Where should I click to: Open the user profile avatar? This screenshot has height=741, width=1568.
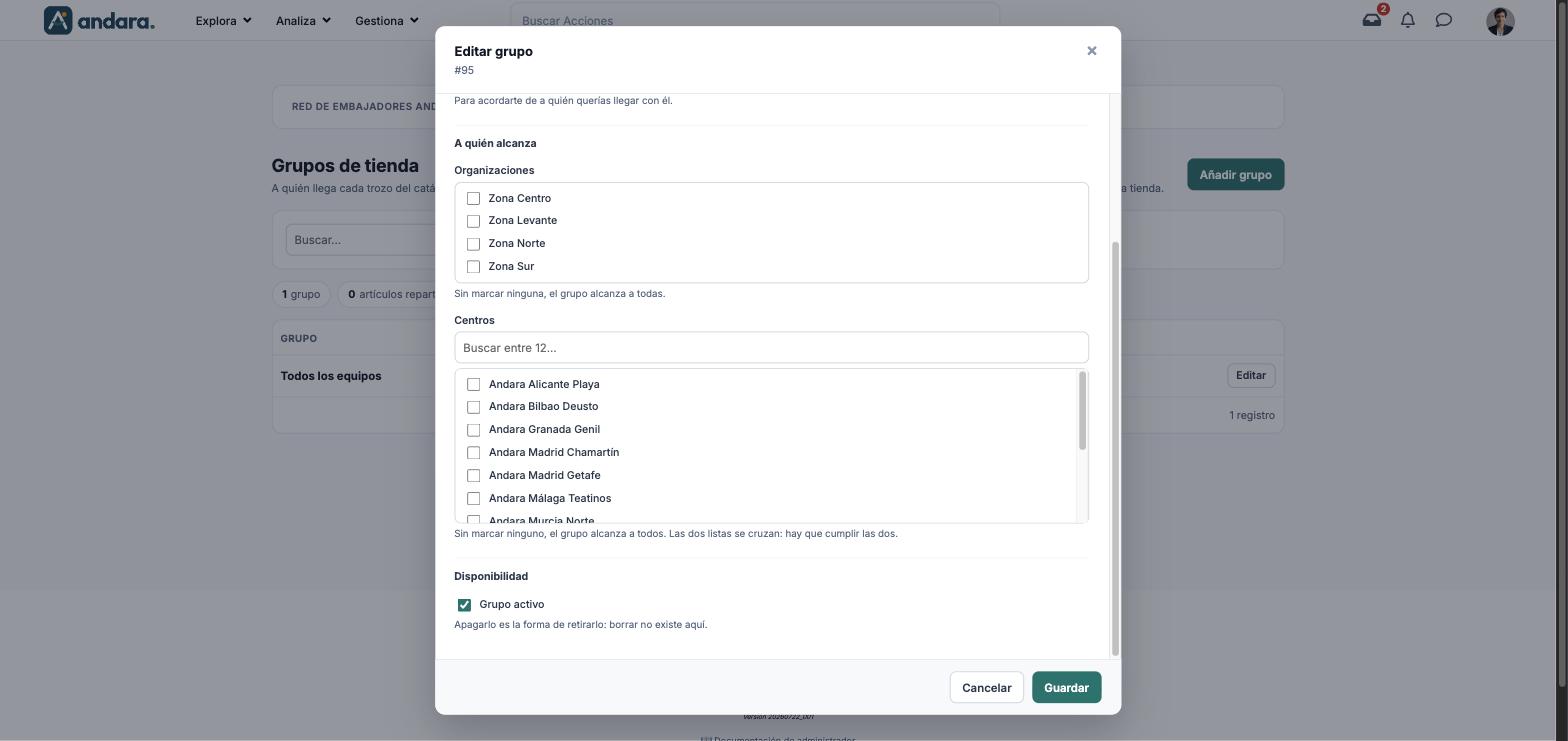click(x=1500, y=21)
